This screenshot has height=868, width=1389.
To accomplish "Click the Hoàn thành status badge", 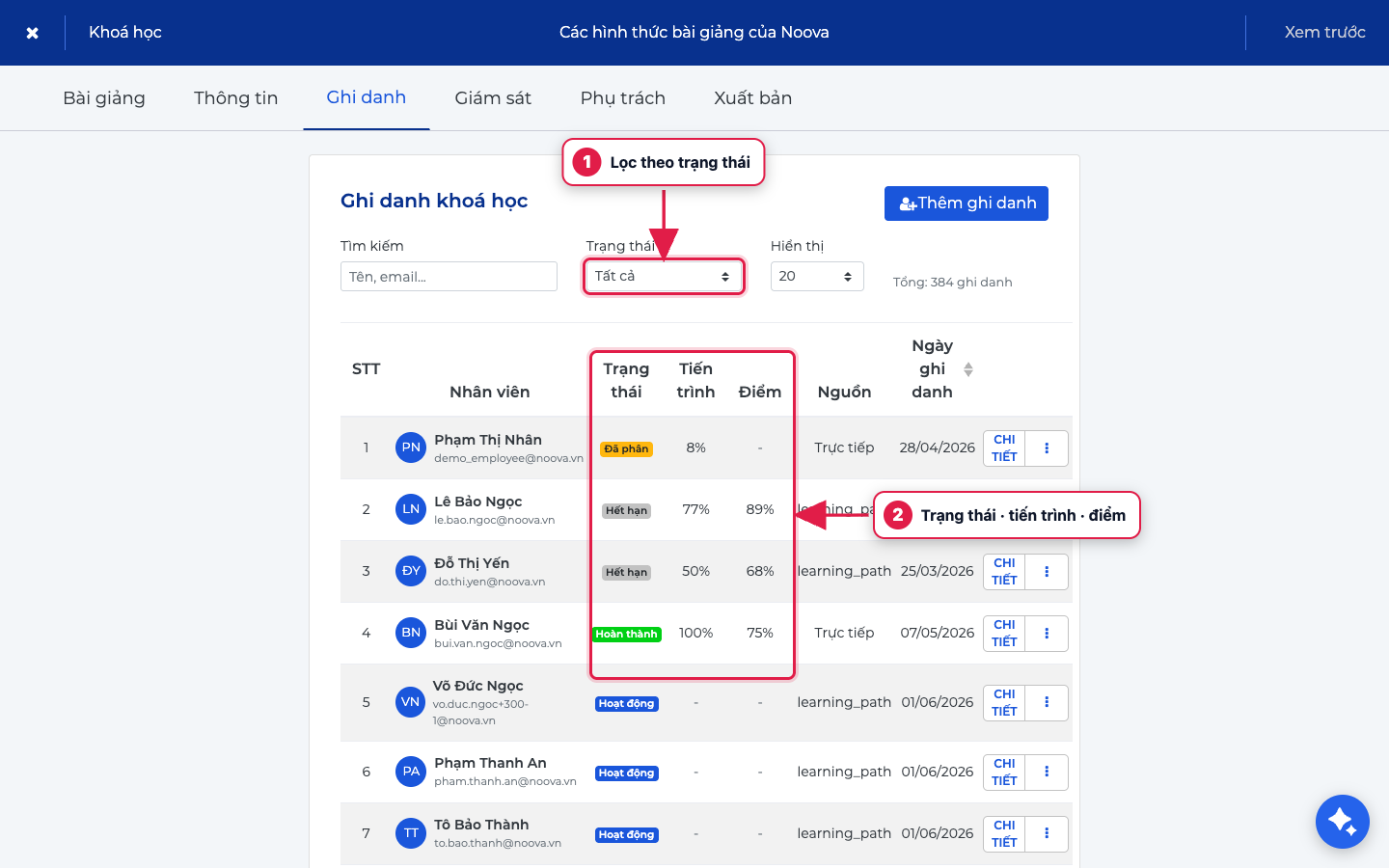I will coord(626,635).
